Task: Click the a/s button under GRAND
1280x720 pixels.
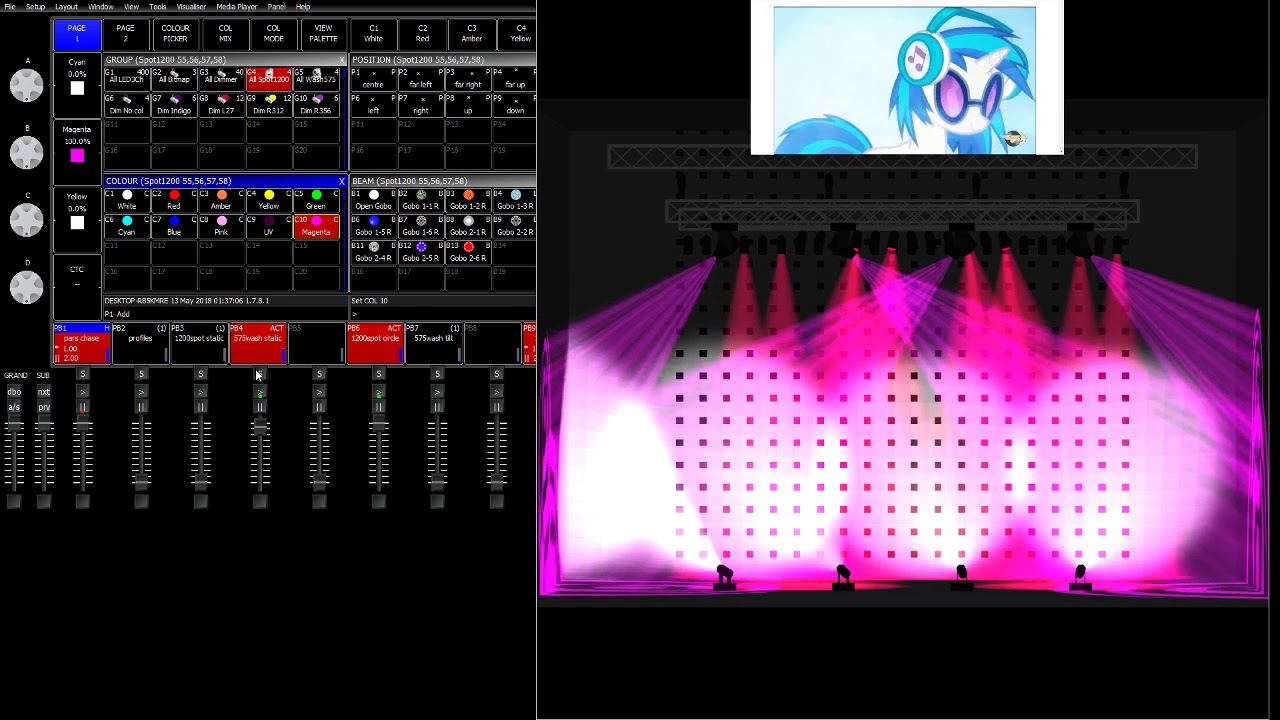Action: coord(14,407)
